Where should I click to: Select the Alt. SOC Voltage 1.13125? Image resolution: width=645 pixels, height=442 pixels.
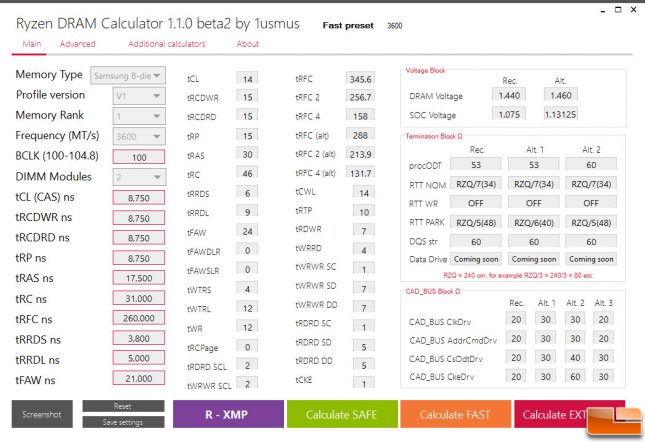point(561,114)
